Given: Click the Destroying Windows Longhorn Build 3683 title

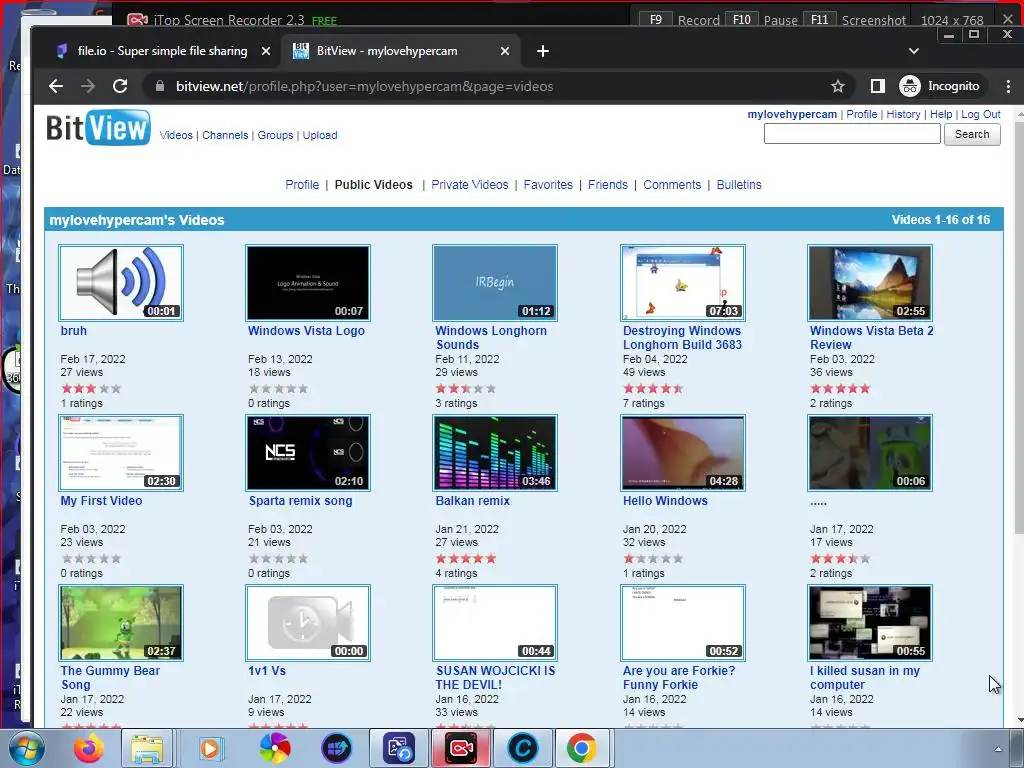Looking at the screenshot, I should click(682, 338).
